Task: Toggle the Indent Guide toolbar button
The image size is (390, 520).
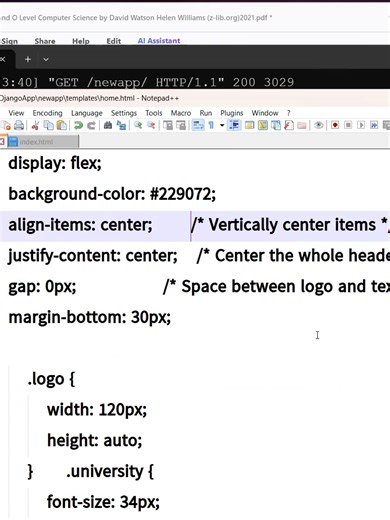Action: [x=235, y=125]
